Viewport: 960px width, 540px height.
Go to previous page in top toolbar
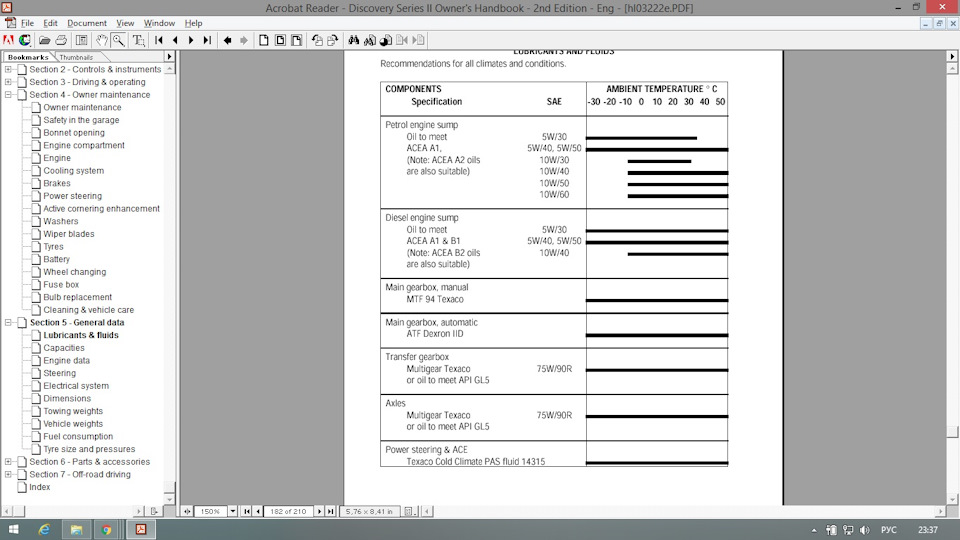tap(175, 40)
